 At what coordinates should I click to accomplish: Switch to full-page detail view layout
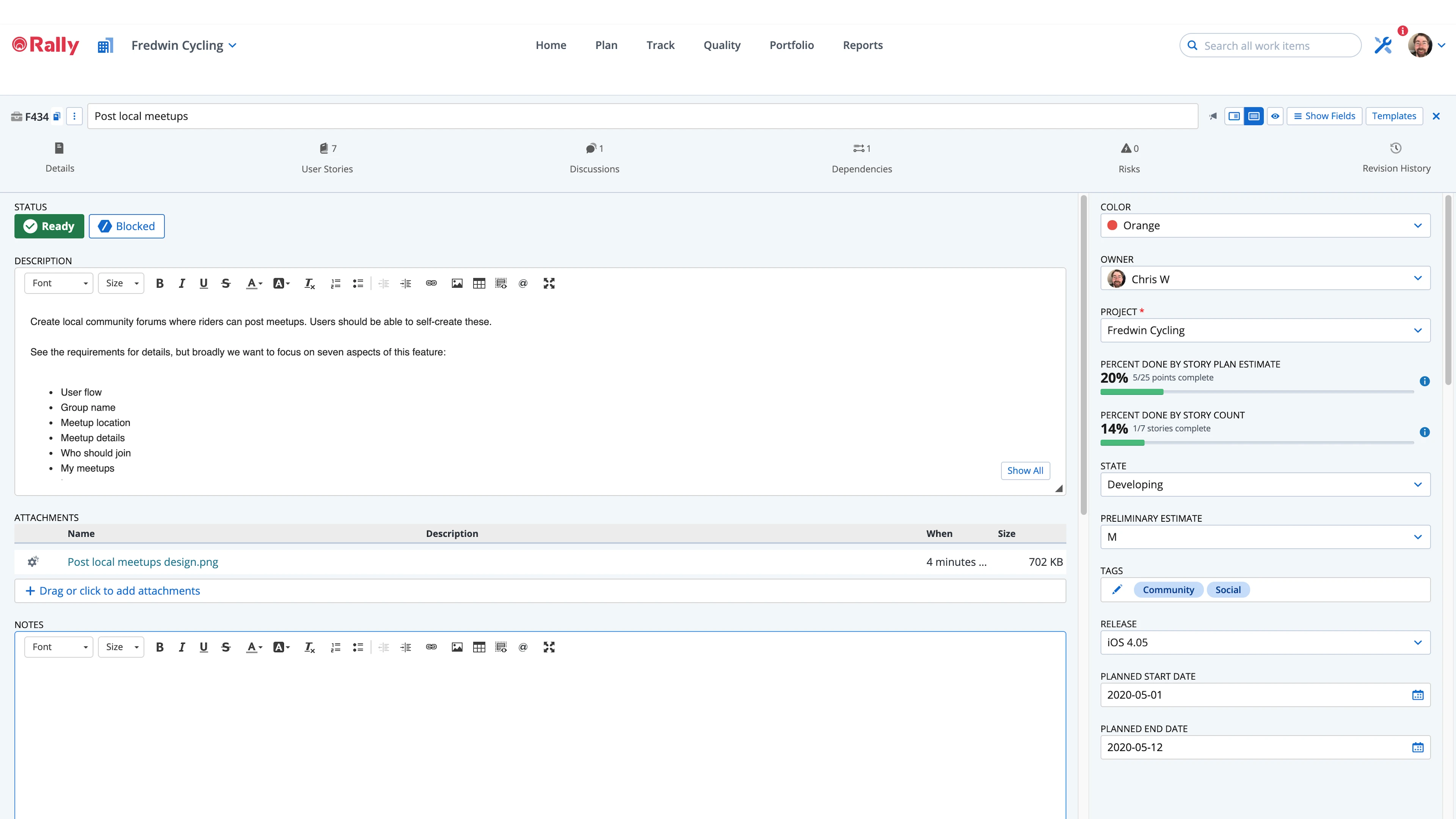point(1254,116)
